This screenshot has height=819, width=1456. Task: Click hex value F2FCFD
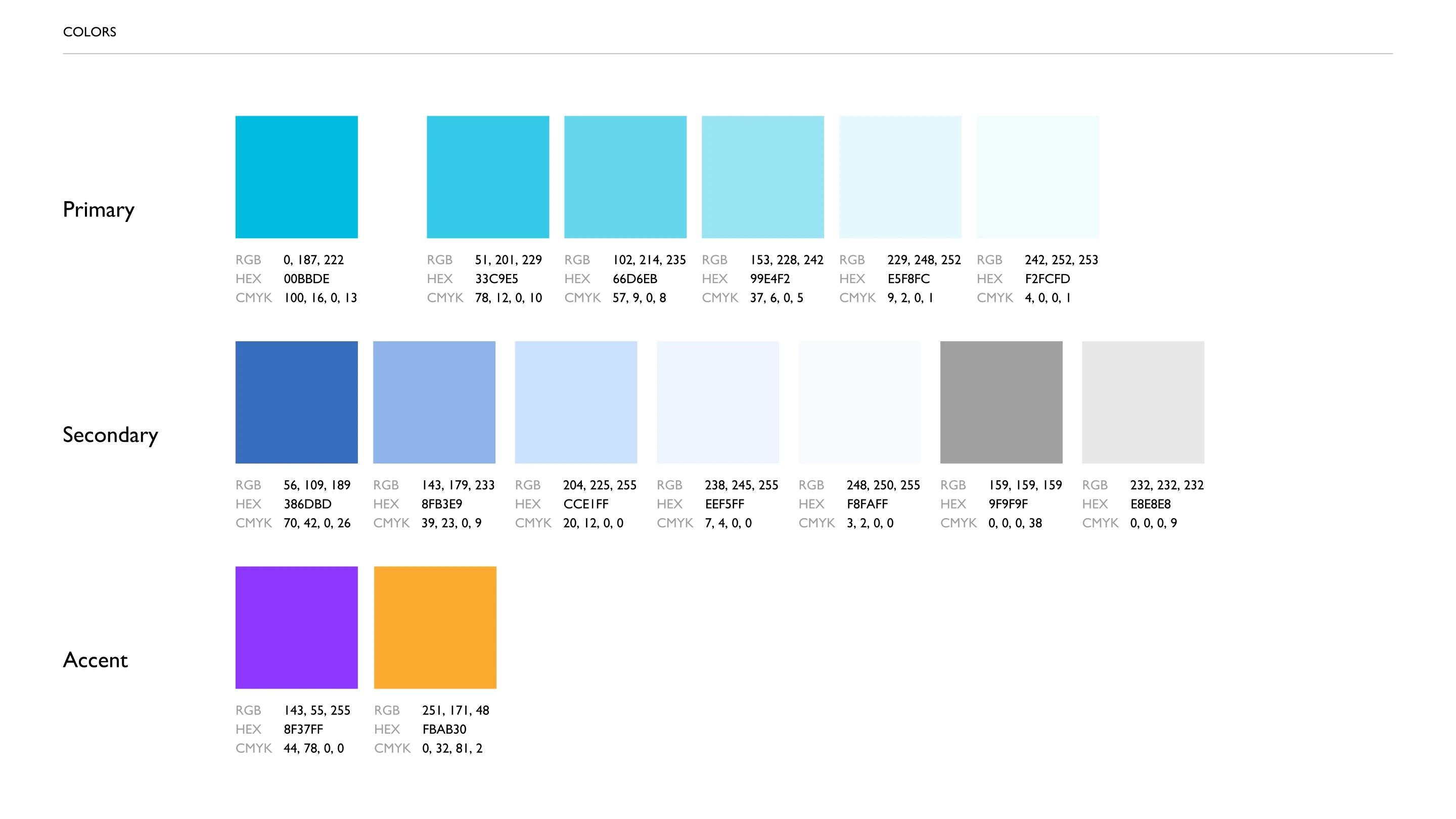click(1048, 279)
